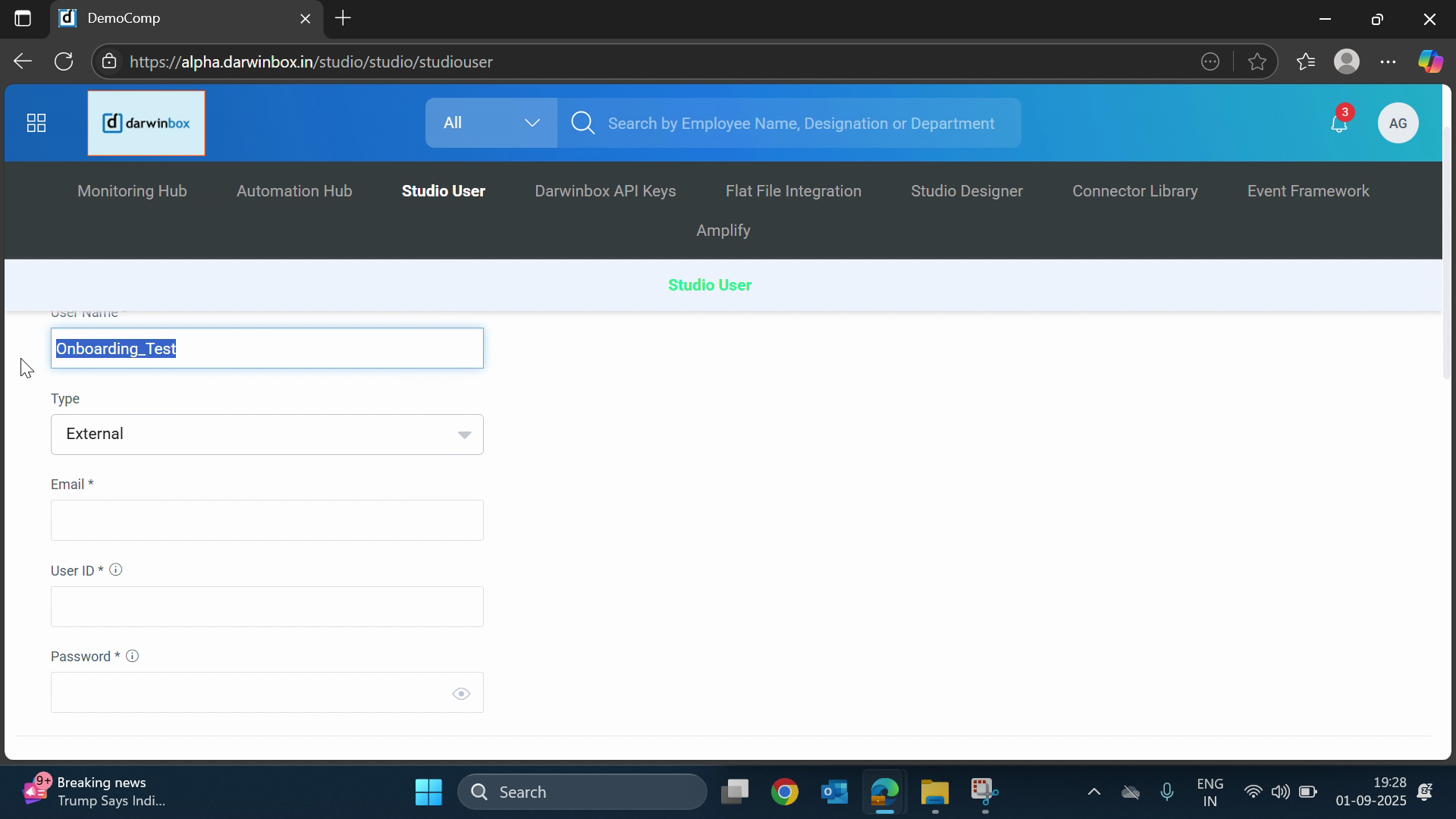1456x819 pixels.
Task: Switch to Monitoring Hub tab
Action: (132, 191)
